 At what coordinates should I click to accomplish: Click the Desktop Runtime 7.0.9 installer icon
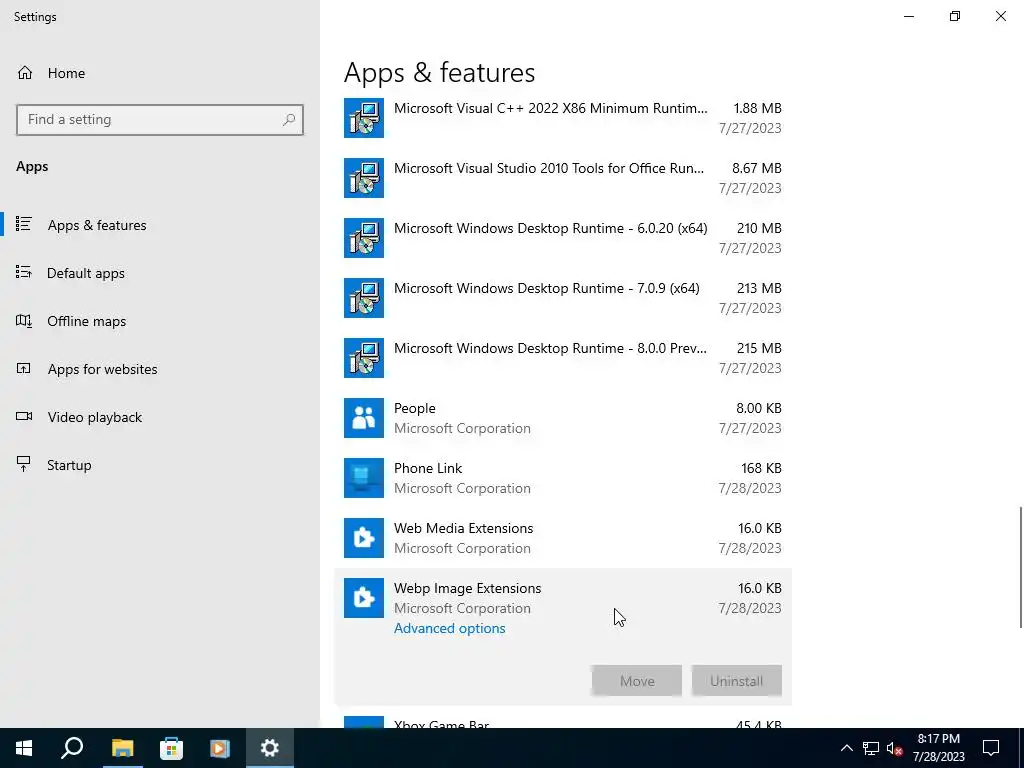tap(364, 298)
